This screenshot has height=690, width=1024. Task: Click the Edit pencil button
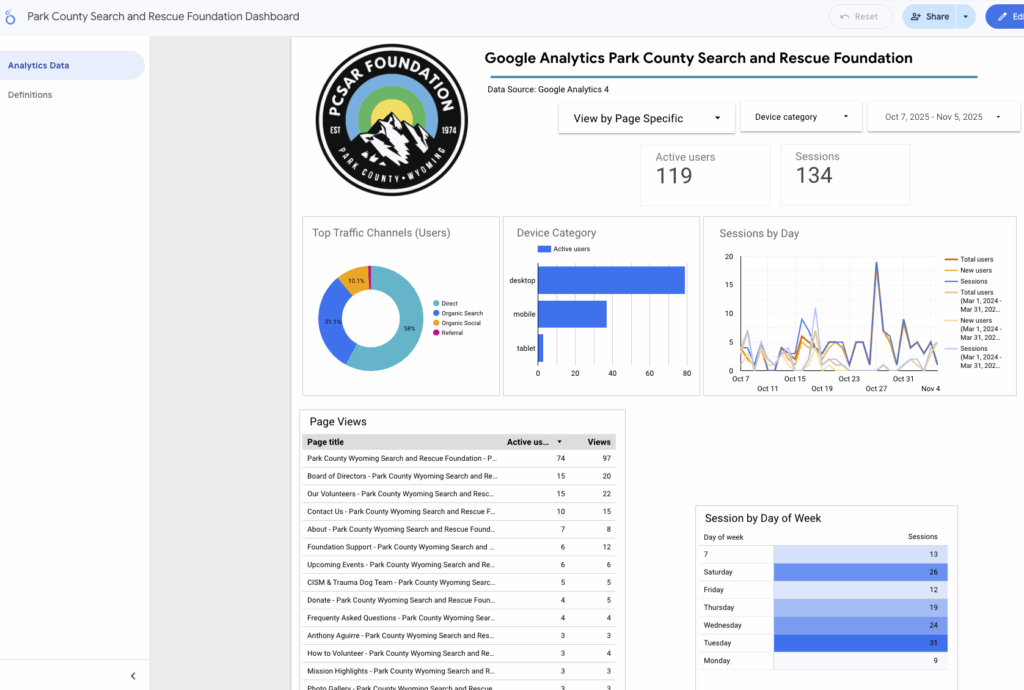coord(1004,17)
